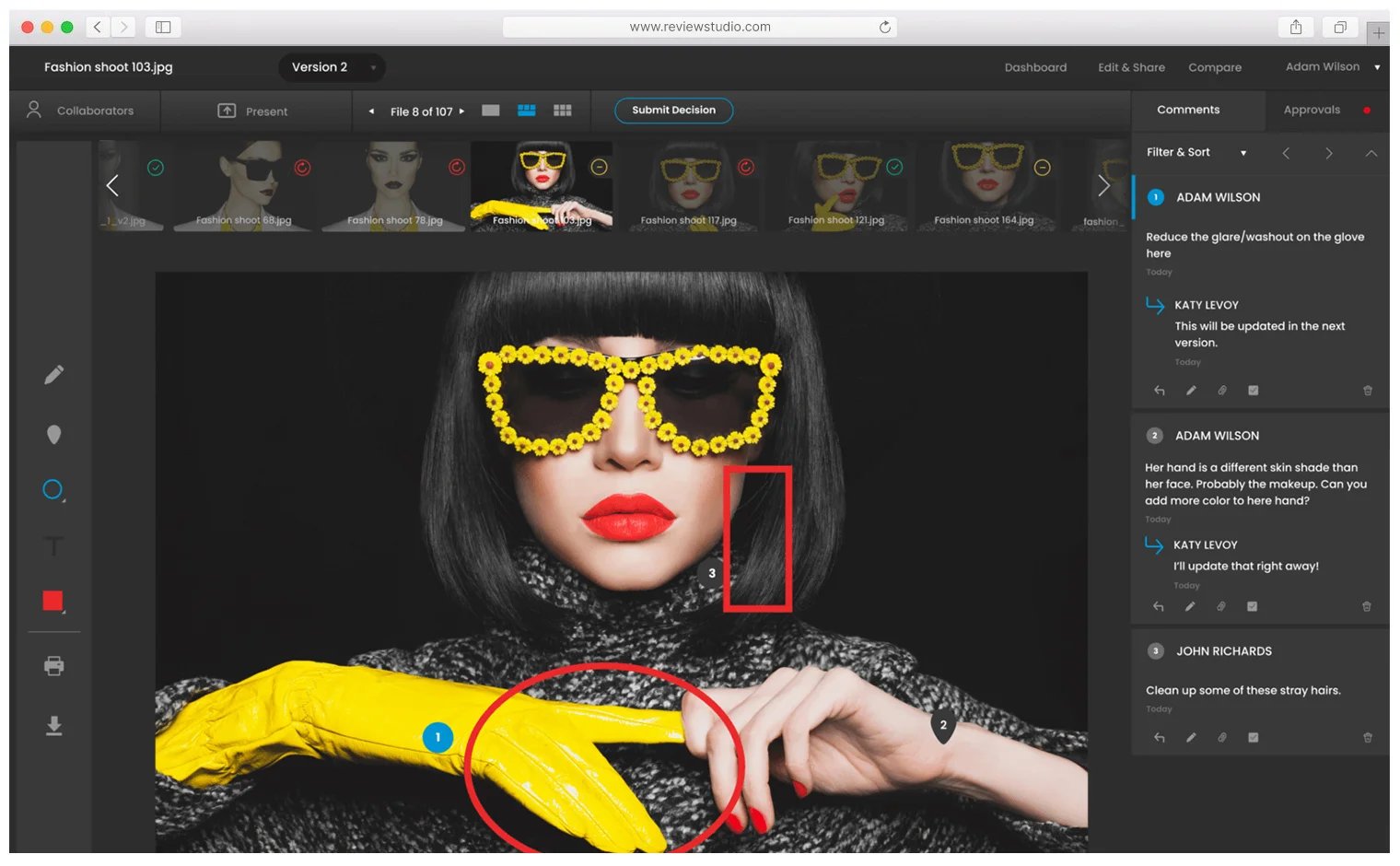Open Adam Wilson account menu
Screen dimensions: 1400x866
[1332, 66]
